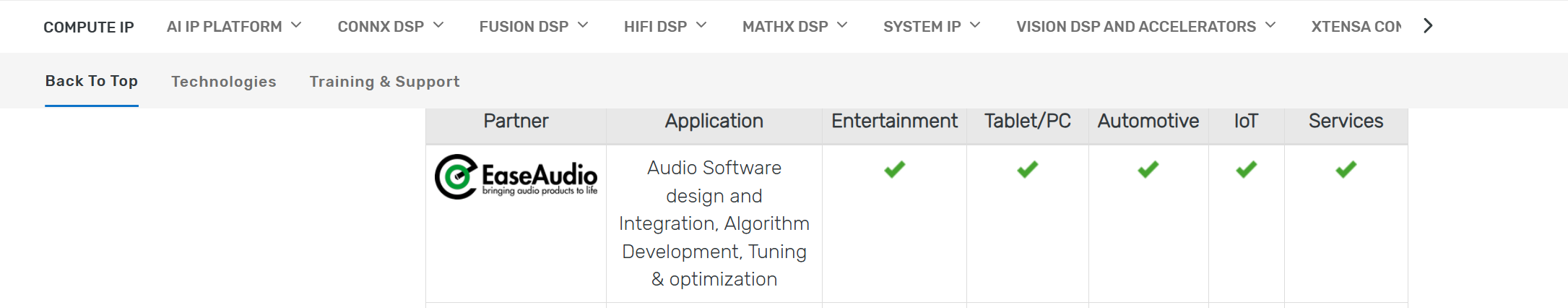Open the HiFi DSP dropdown
Screen dimensions: 1568x308
tap(664, 27)
